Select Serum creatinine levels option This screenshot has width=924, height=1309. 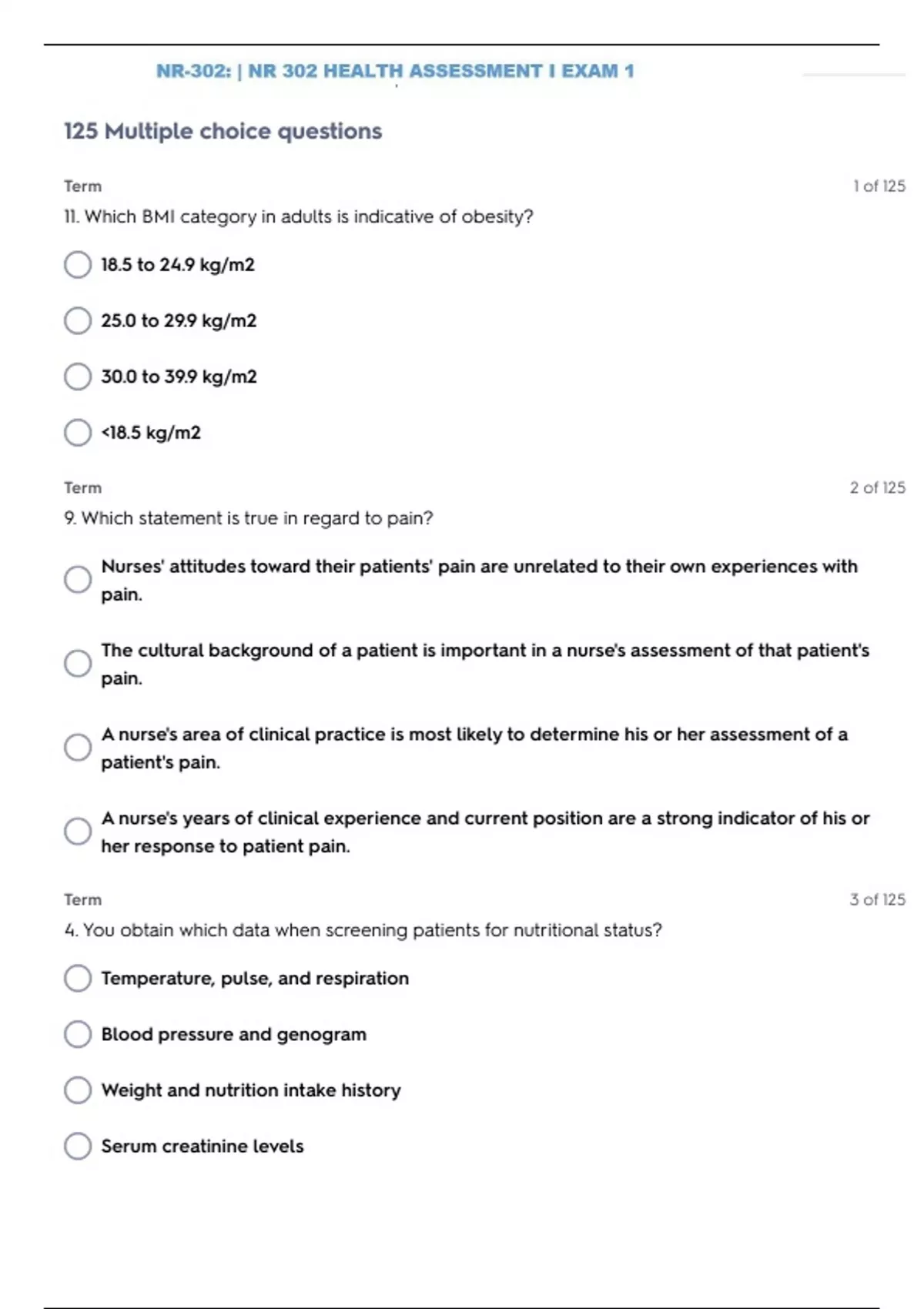(78, 1147)
